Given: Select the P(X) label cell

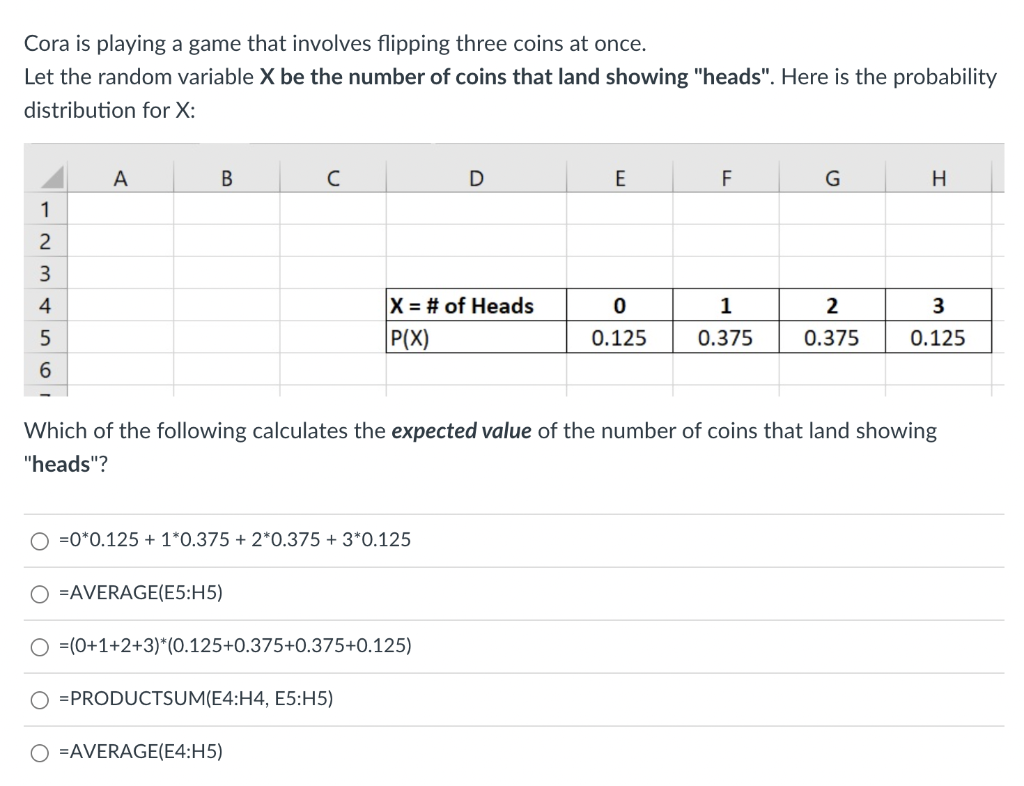Looking at the screenshot, I should tap(476, 338).
